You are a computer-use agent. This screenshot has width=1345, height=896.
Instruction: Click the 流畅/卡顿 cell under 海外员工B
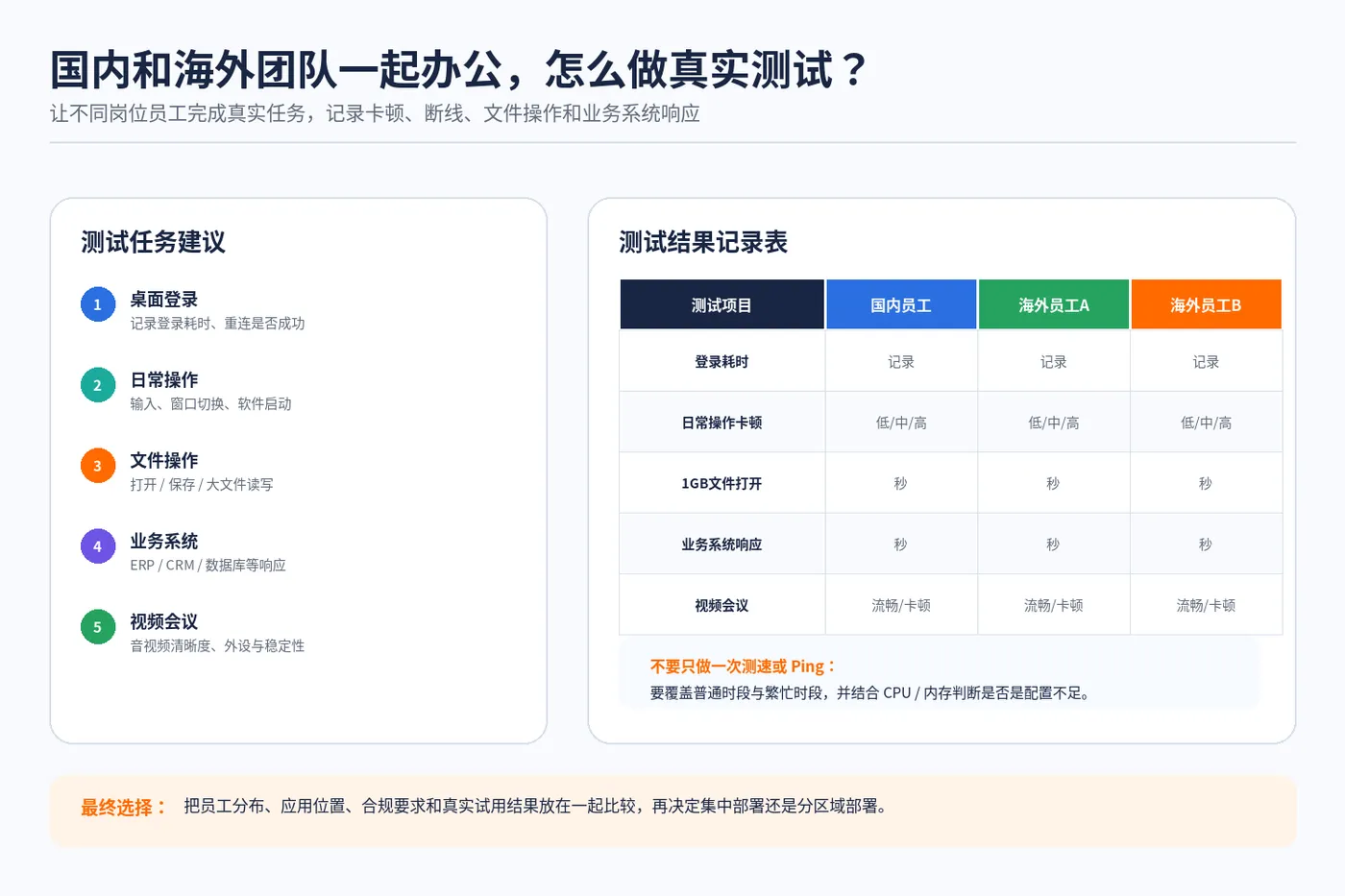1206,605
